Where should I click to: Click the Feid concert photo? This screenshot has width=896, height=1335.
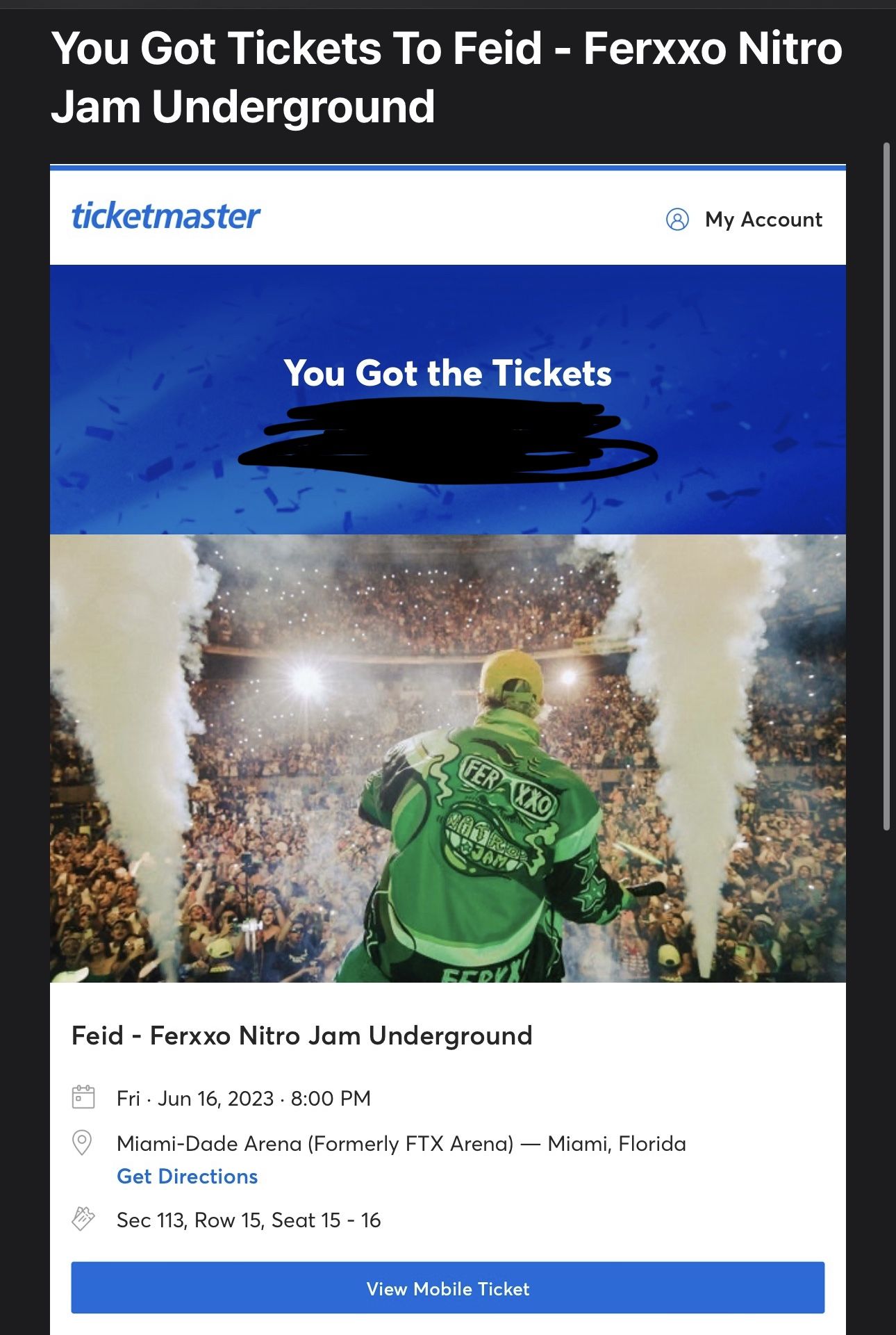pyautogui.click(x=448, y=758)
